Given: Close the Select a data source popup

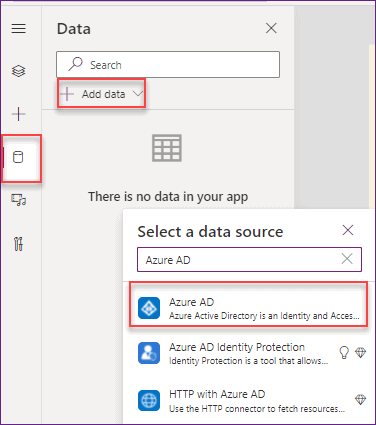Looking at the screenshot, I should (x=348, y=230).
